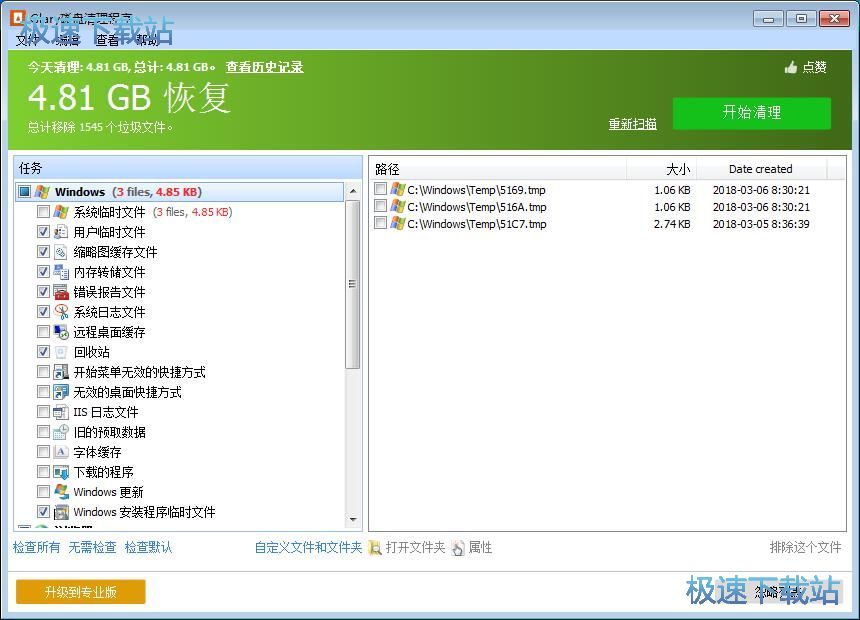Click the file icon of 5169.tmp
Image resolution: width=860 pixels, height=620 pixels.
(x=398, y=189)
